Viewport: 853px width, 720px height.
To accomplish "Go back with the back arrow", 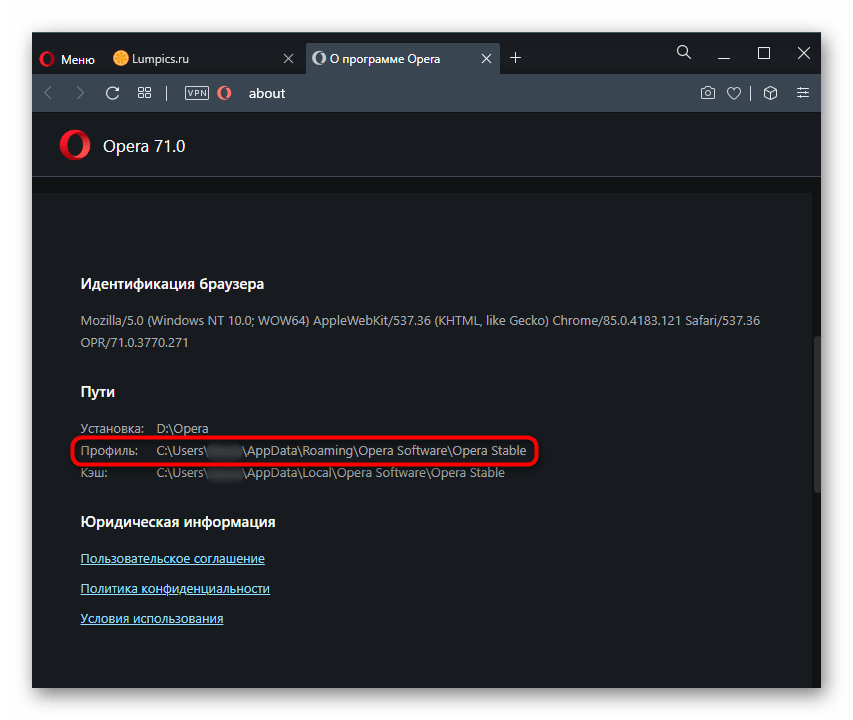I will click(x=48, y=93).
